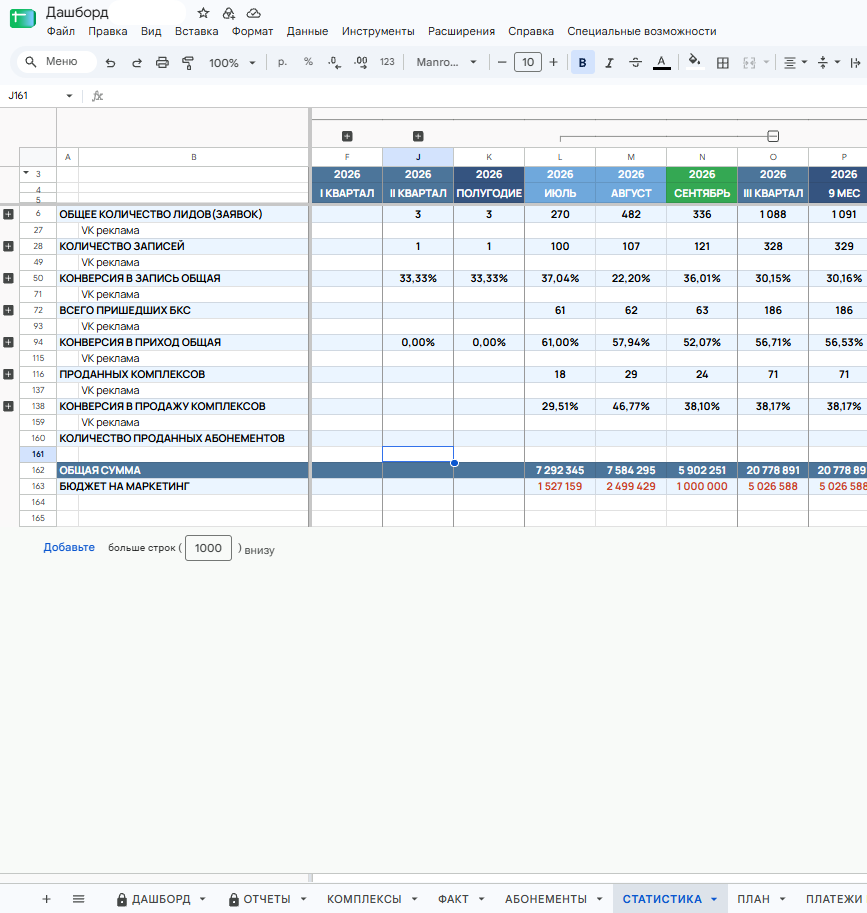Expand row group for ПРОДАННЫХ КОМПЛЕКСОВ
Screen dimensions: 867x913
pos(8,374)
